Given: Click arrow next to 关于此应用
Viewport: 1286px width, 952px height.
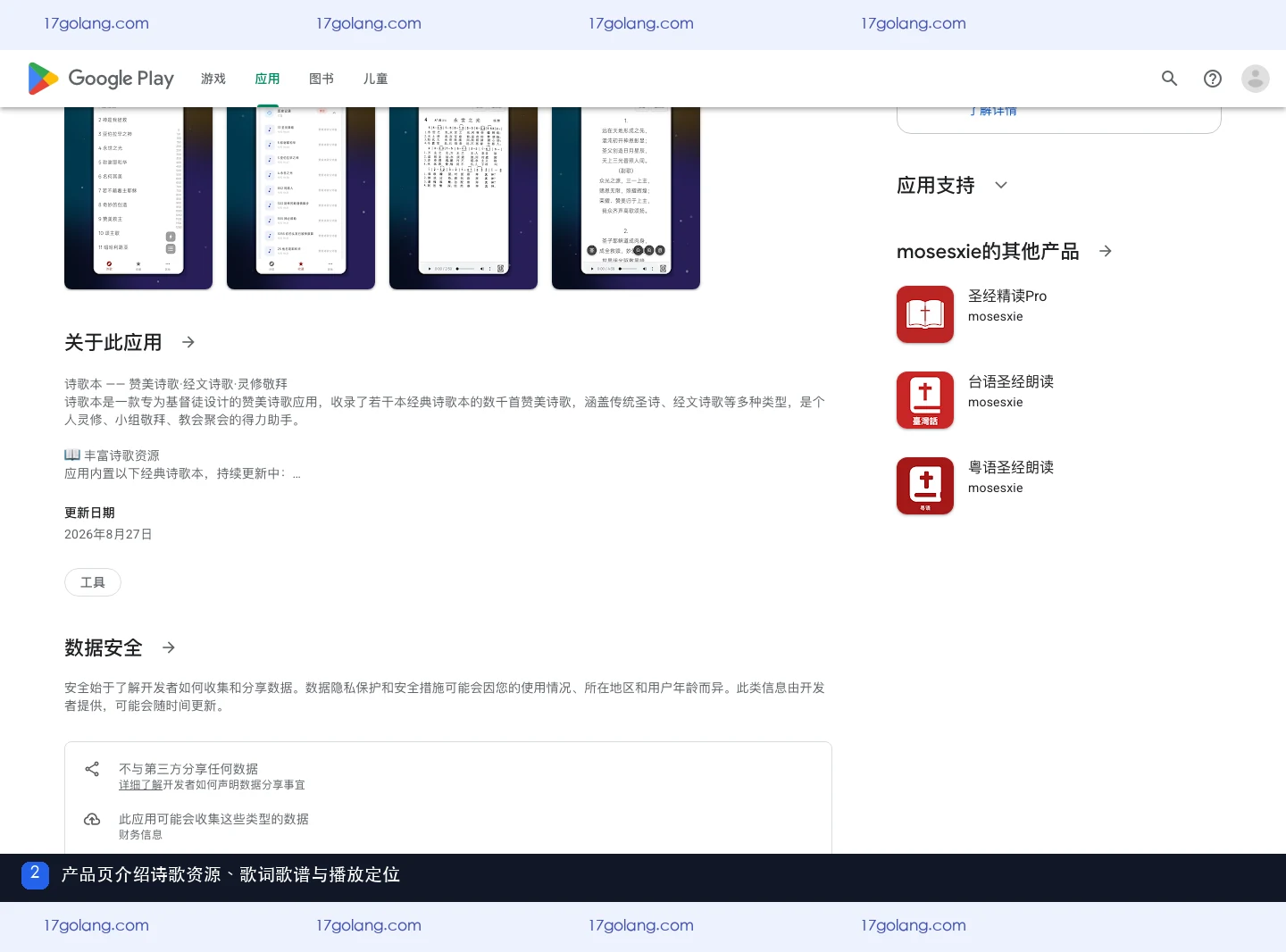Looking at the screenshot, I should tap(188, 342).
